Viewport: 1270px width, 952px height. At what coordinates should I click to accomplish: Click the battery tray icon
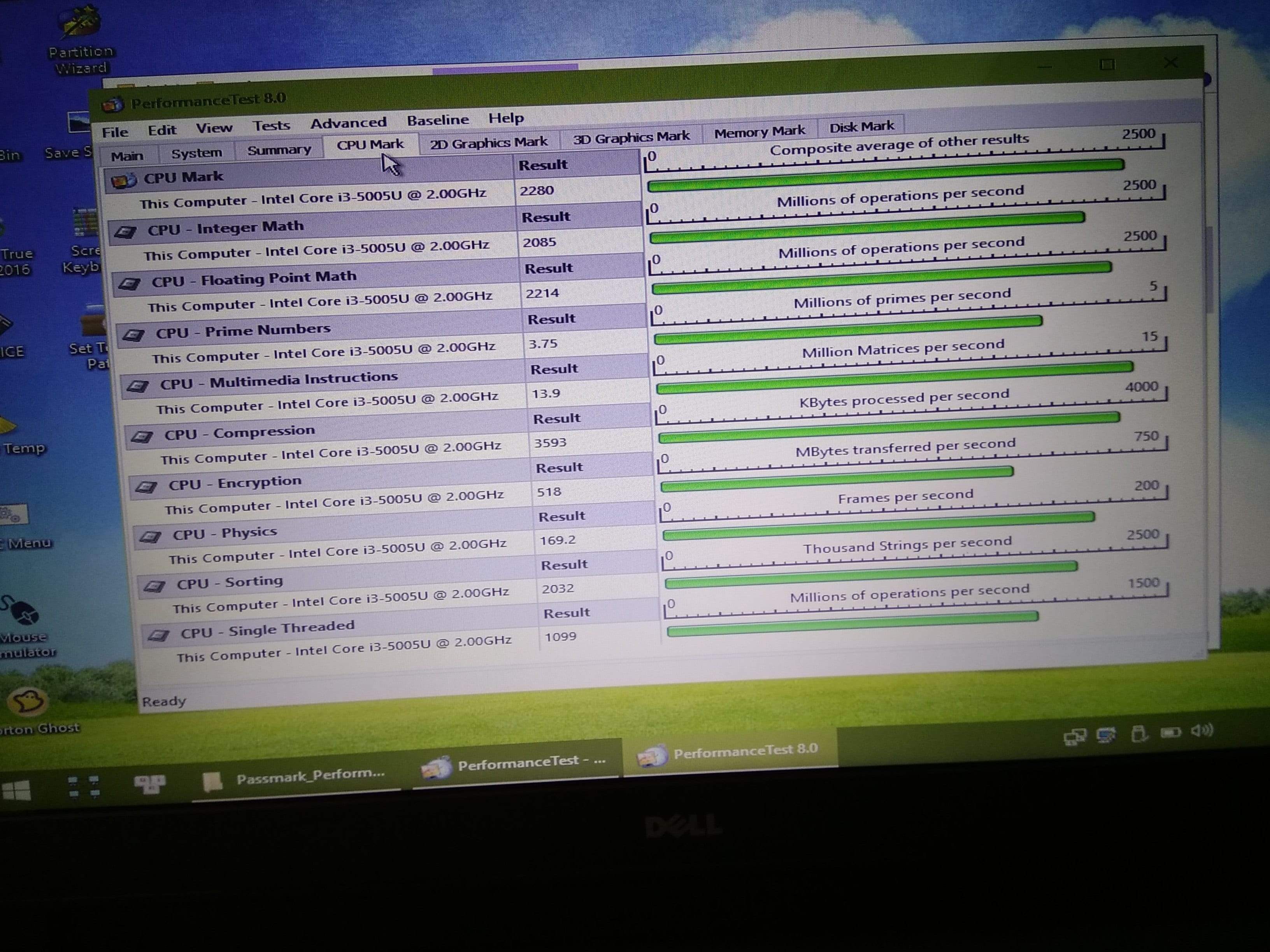tap(1171, 732)
